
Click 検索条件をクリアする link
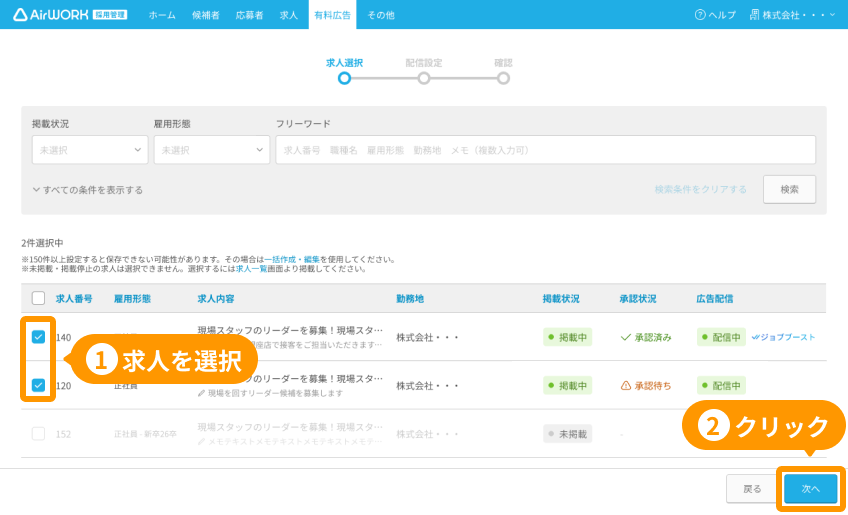pos(700,189)
